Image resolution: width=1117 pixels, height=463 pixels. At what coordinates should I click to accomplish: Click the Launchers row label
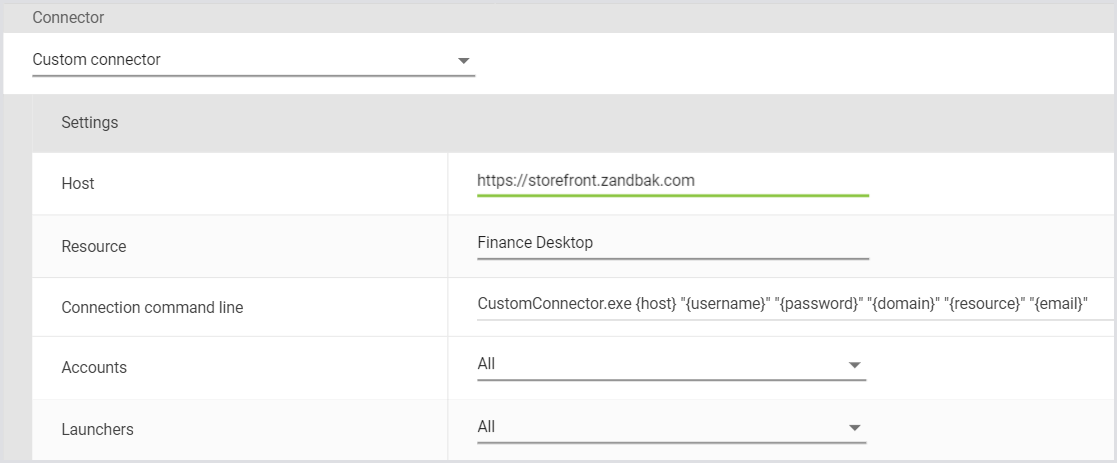click(x=97, y=430)
